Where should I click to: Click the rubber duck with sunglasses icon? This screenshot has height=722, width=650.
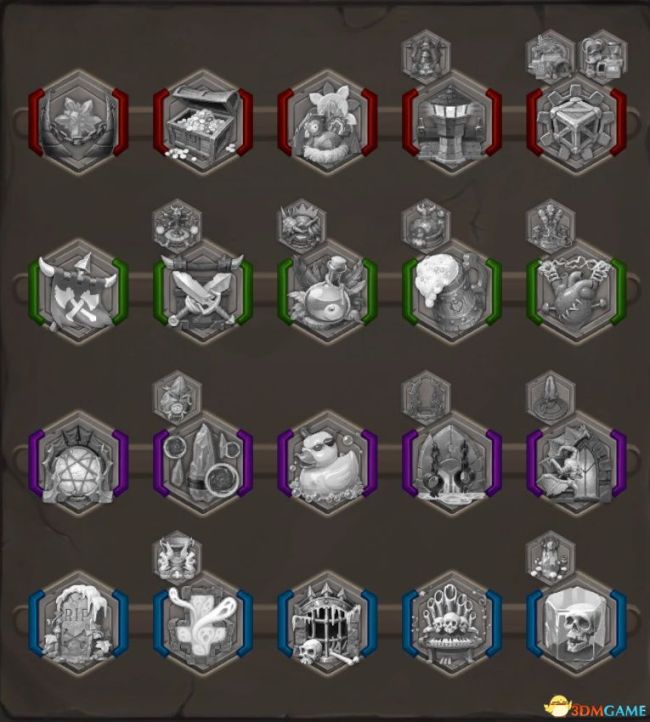pyautogui.click(x=327, y=464)
